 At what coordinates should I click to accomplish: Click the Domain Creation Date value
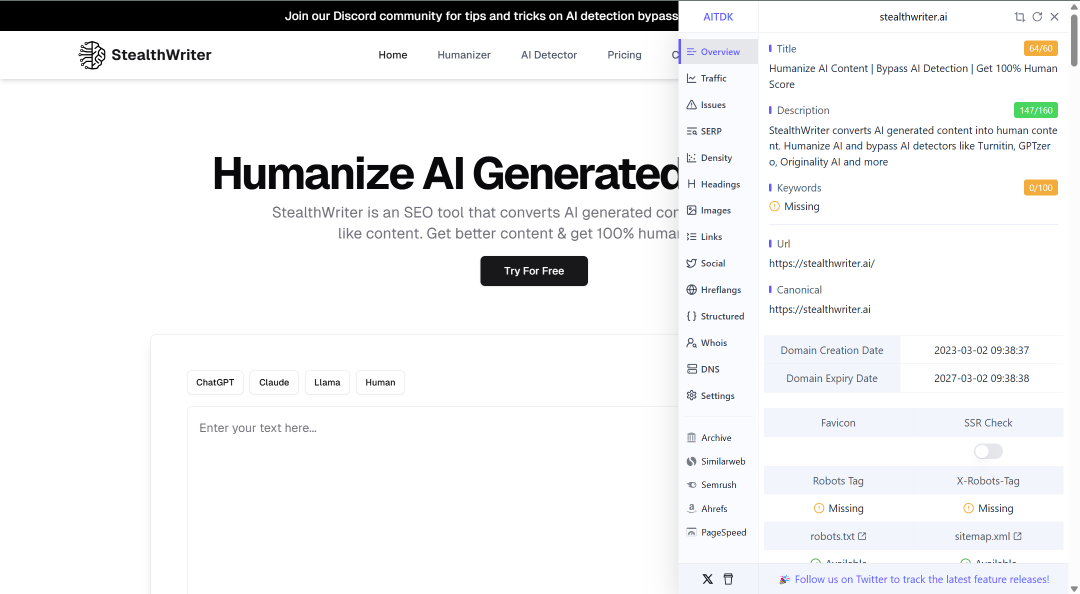point(982,350)
